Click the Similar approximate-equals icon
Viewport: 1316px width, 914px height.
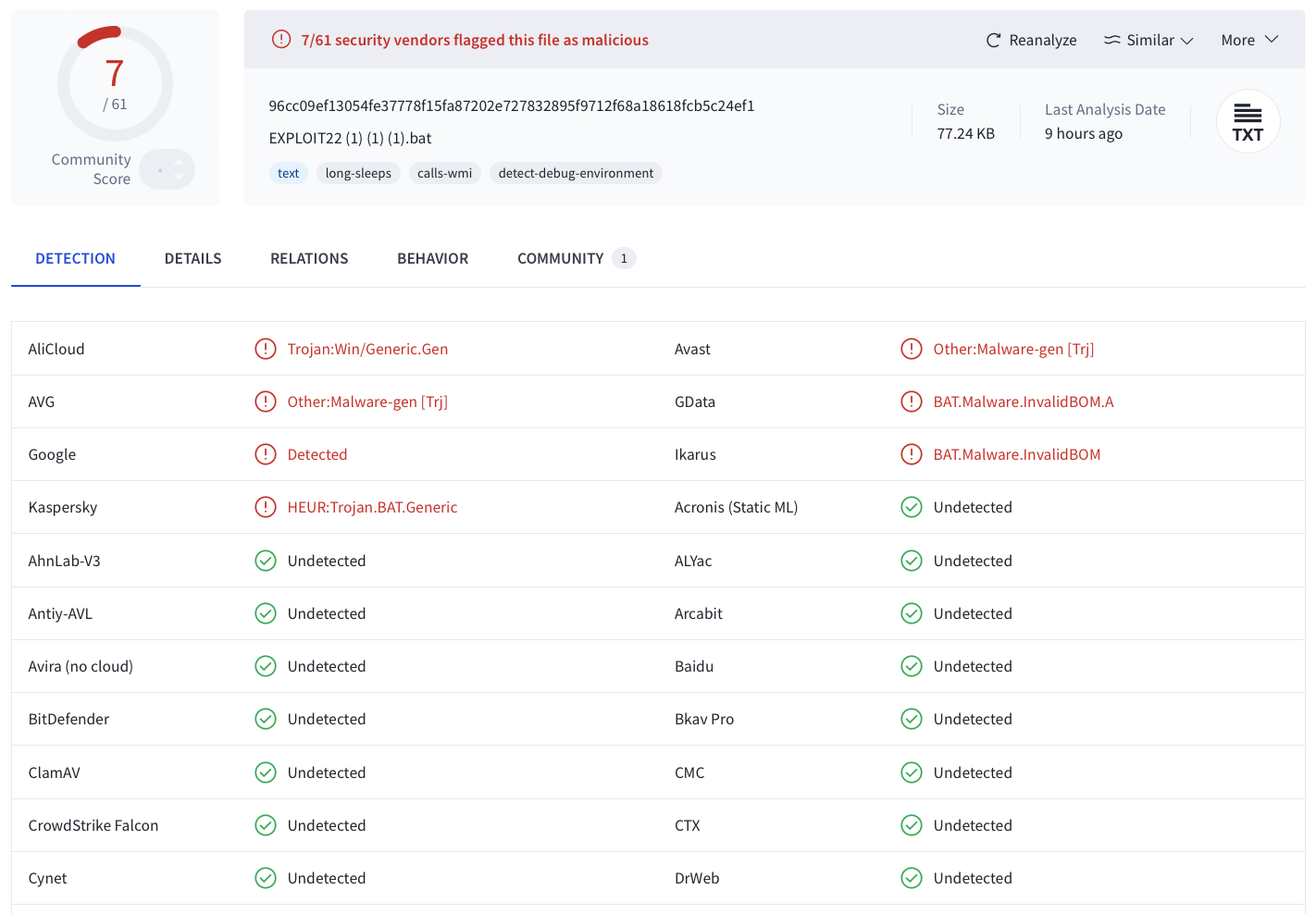pos(1112,40)
